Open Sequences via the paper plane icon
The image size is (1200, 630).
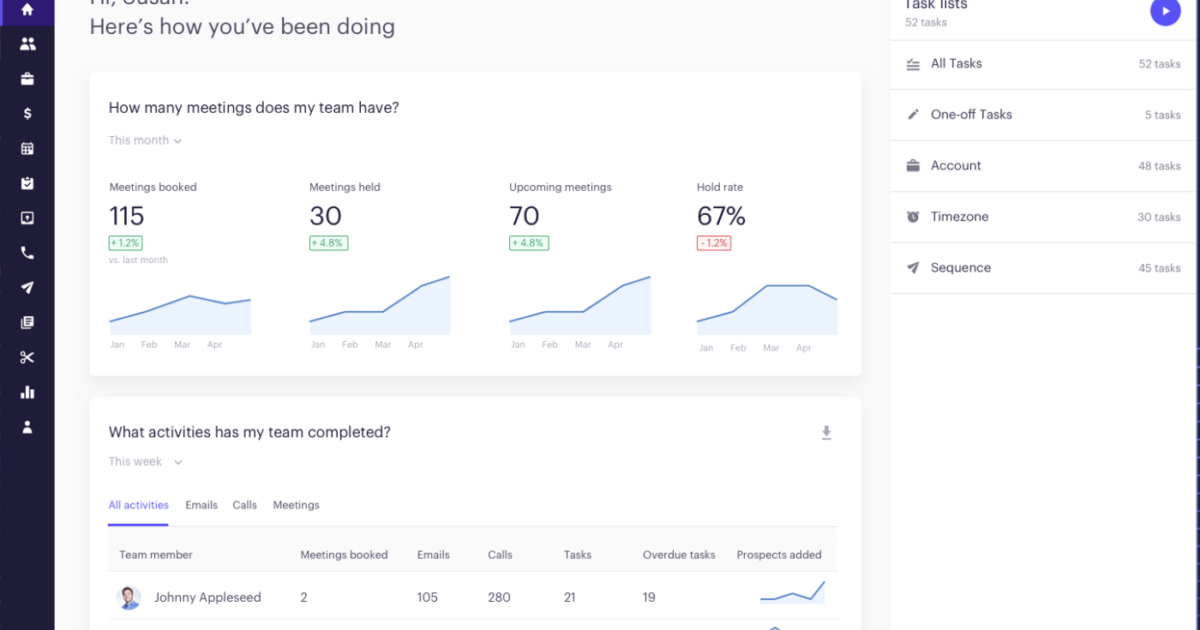point(26,287)
